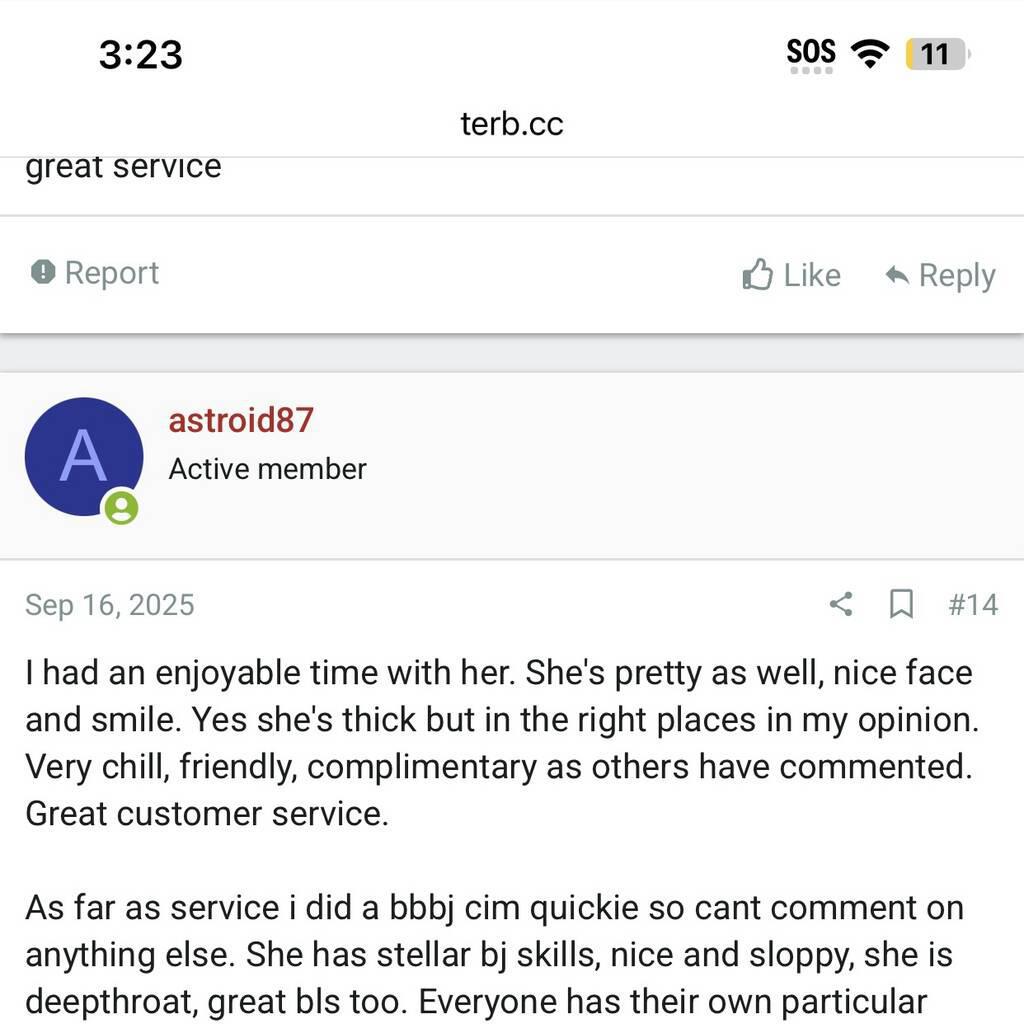Tap the battery indicator showing 11
Screen dimensions: 1024x1024
[936, 53]
